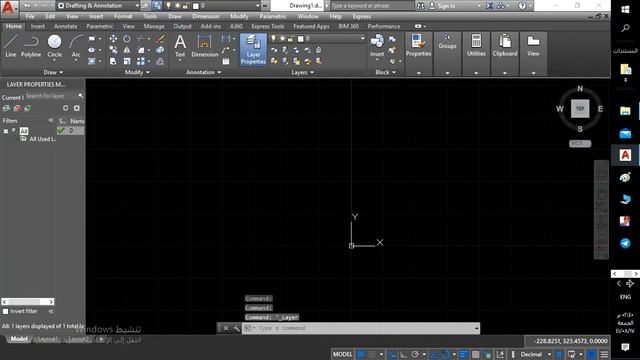This screenshot has width=640, height=360.
Task: Open layer manager settings gear
Action: [77, 108]
